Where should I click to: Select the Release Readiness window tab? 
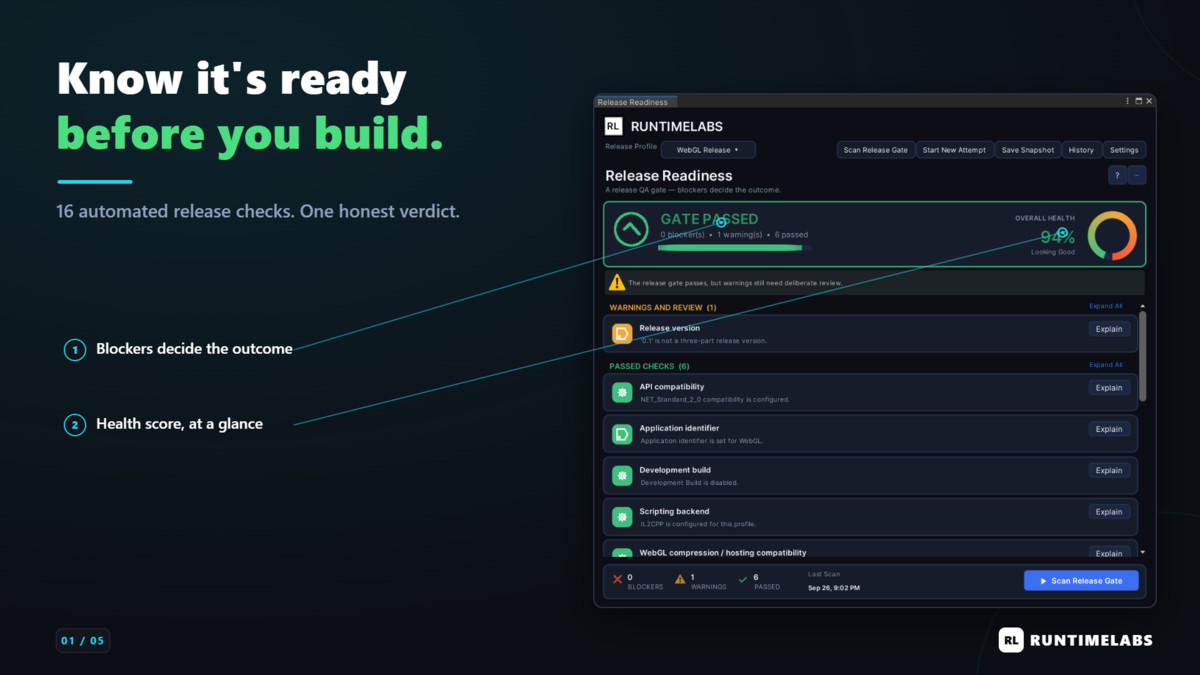click(x=637, y=102)
